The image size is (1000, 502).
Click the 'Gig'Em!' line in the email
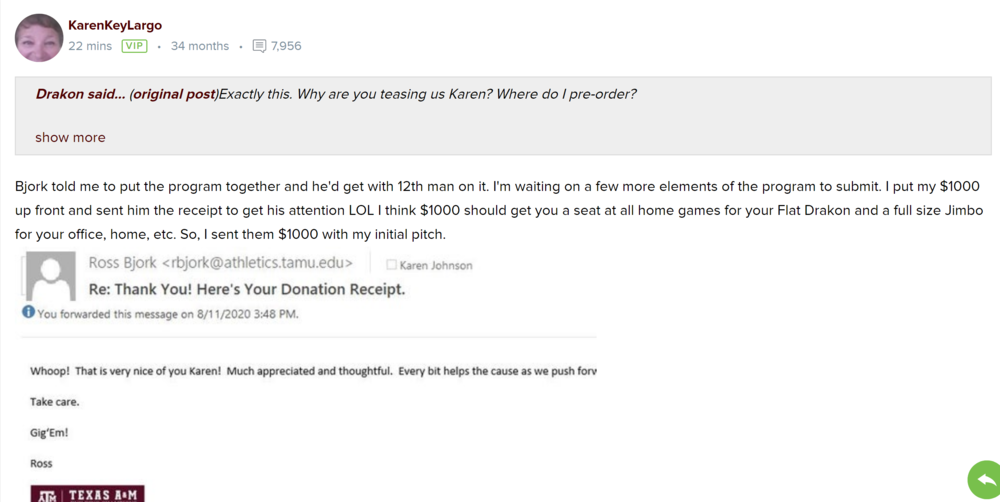[49, 433]
